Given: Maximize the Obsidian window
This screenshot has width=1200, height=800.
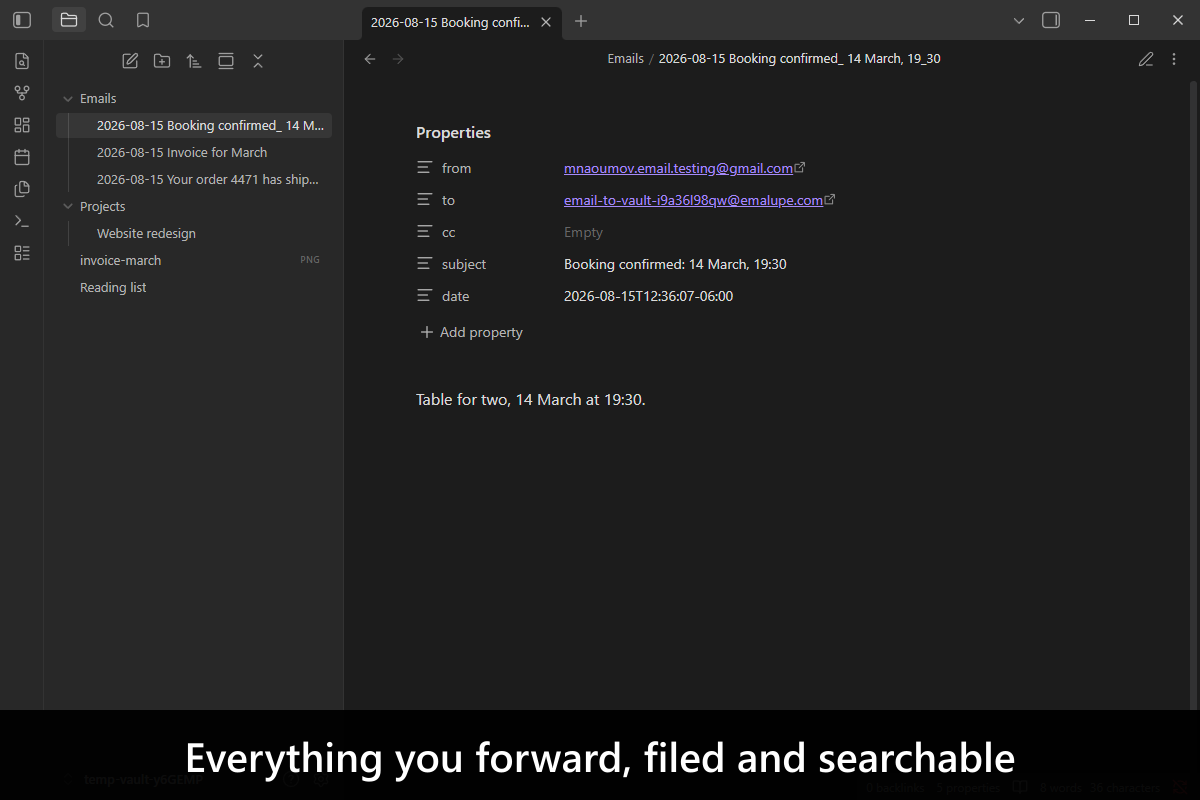Looking at the screenshot, I should [x=1134, y=20].
